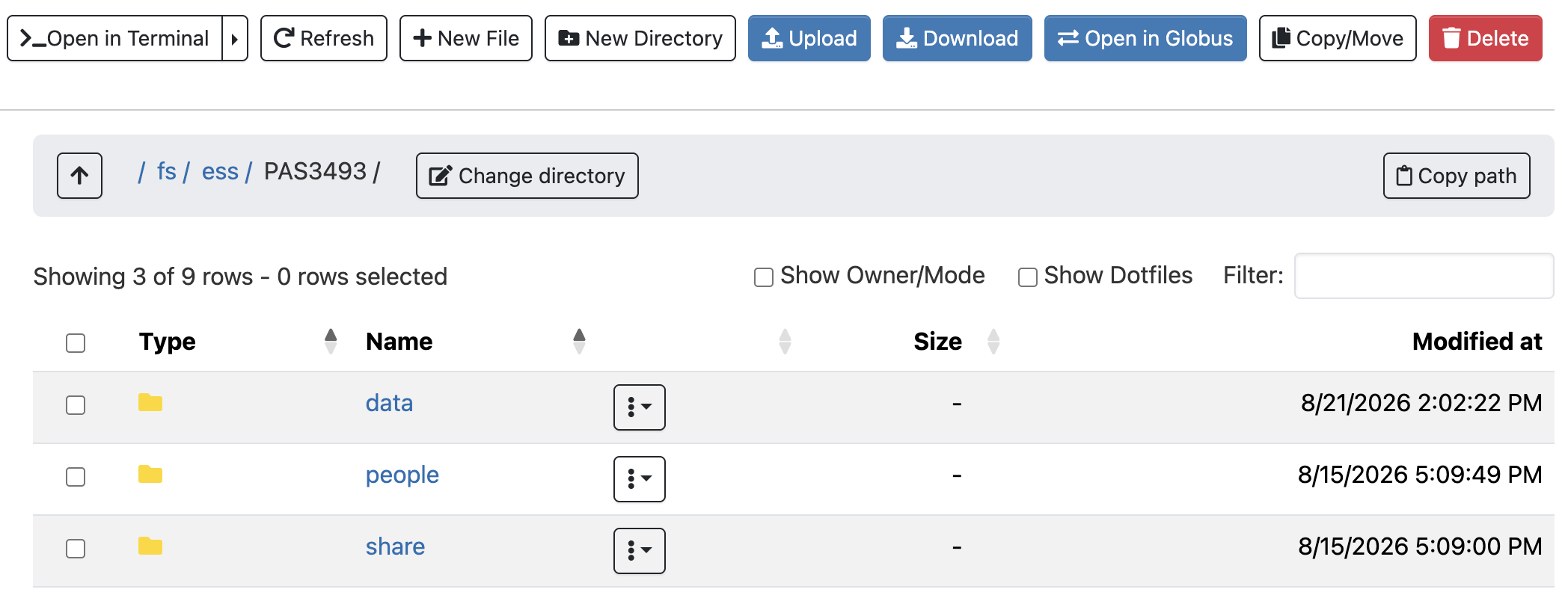Click the red Delete button
Screen dimensions: 1568x607
[x=1486, y=38]
